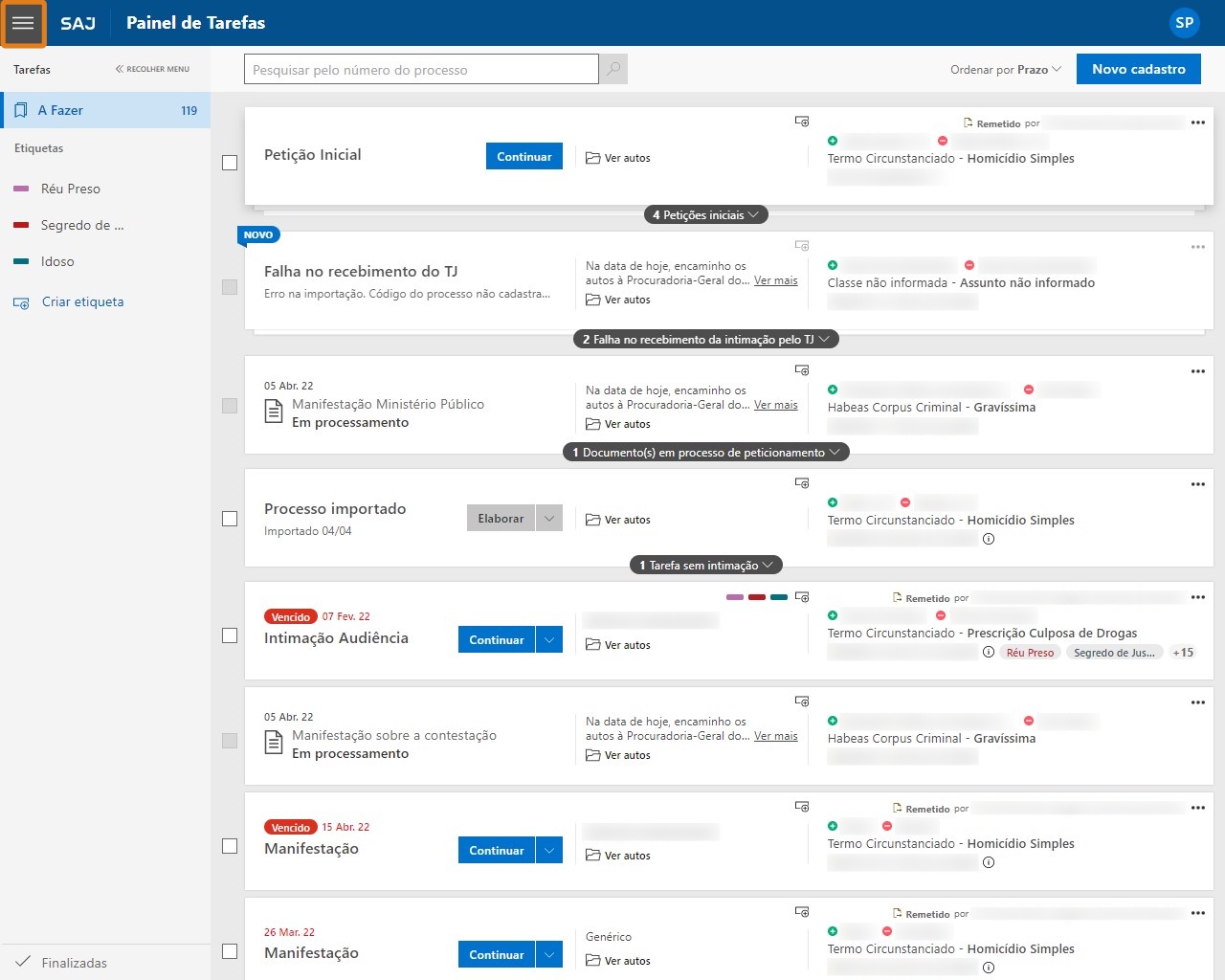The width and height of the screenshot is (1225, 980).
Task: Open the SP user profile avatar
Action: pyautogui.click(x=1184, y=23)
